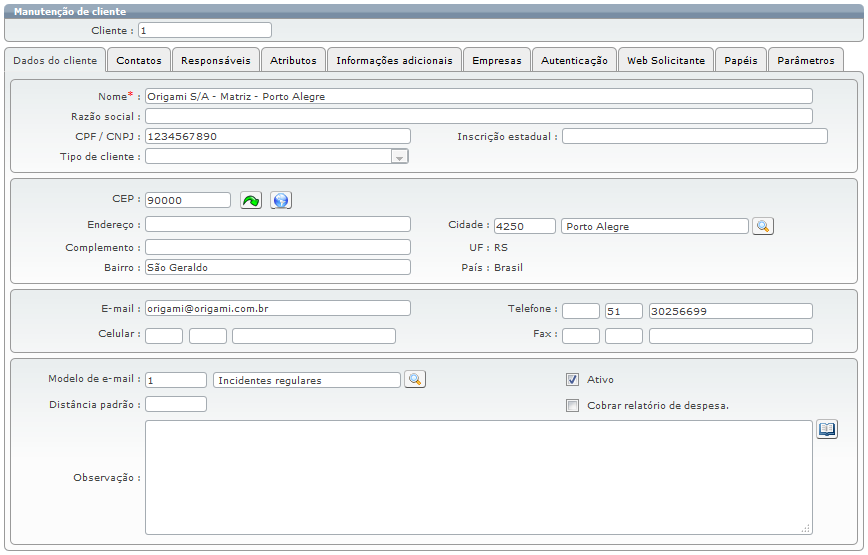
Task: Click the Incidentes regulares field
Action: (x=307, y=380)
